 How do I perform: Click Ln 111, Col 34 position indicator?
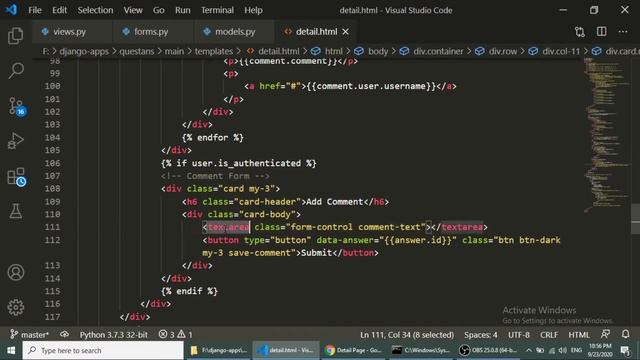click(407, 335)
